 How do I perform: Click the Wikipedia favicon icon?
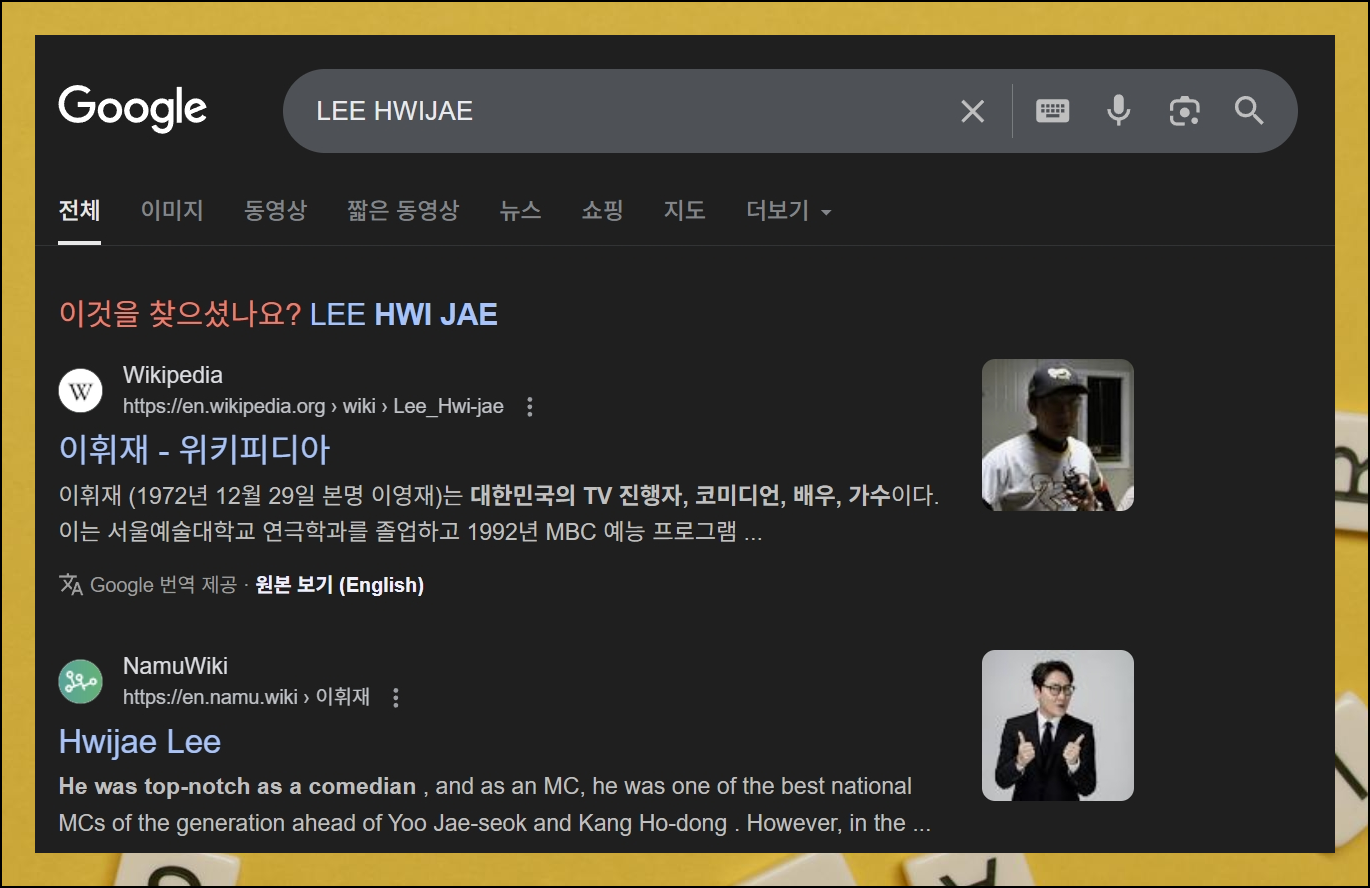[81, 390]
